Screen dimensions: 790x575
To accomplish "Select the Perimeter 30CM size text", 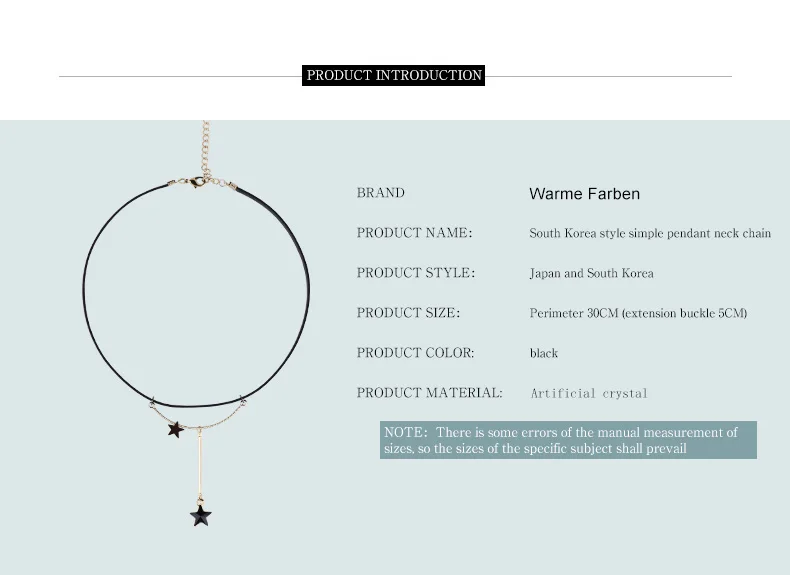I will pyautogui.click(x=638, y=313).
